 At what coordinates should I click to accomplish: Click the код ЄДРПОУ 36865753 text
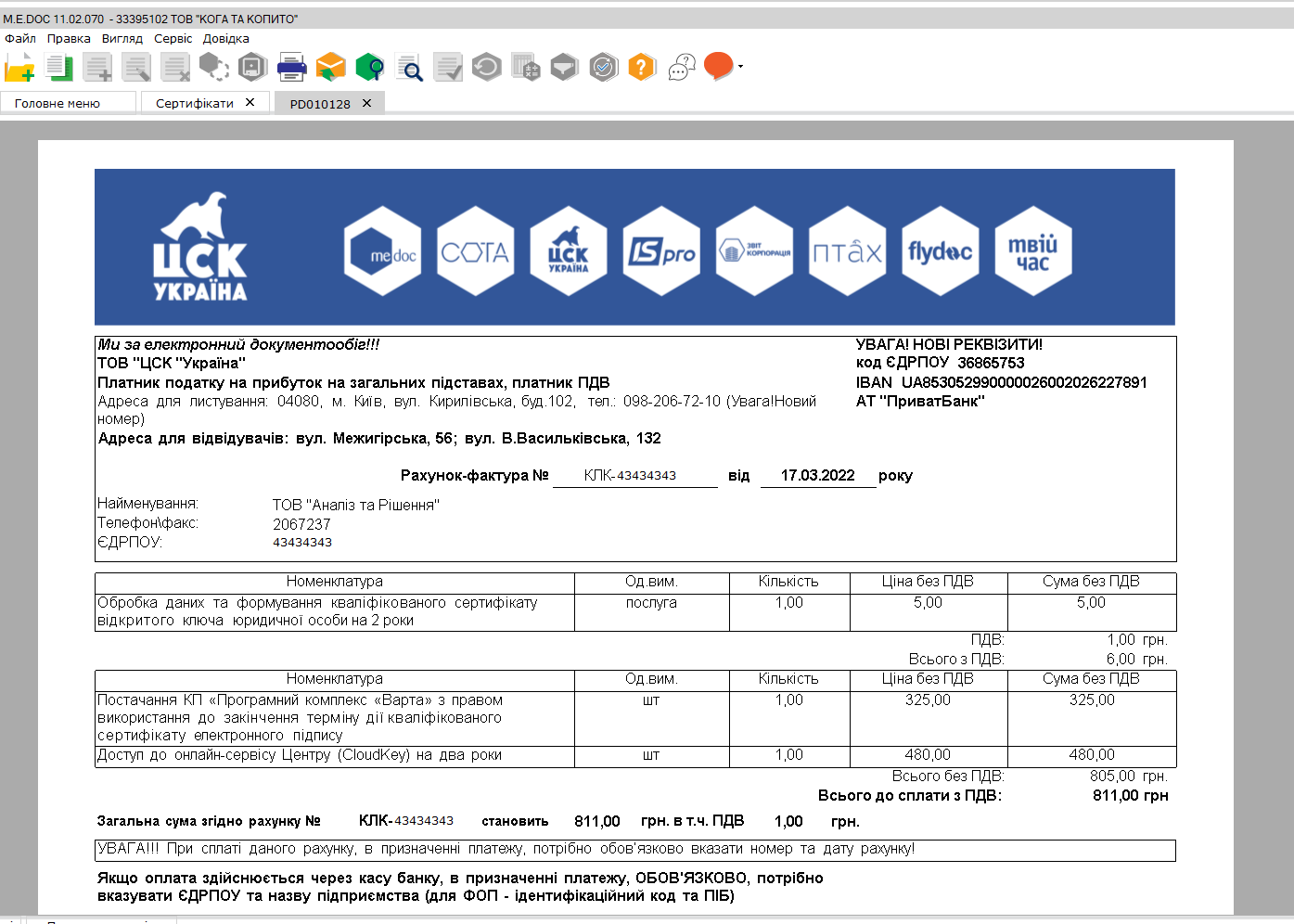click(x=941, y=363)
